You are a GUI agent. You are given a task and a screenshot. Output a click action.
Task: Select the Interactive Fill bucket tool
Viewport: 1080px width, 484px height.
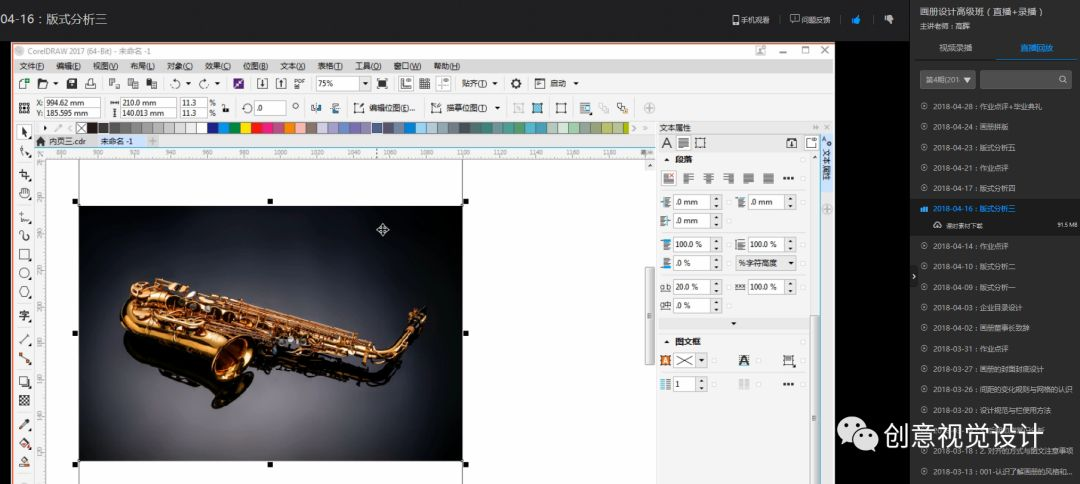pos(25,443)
